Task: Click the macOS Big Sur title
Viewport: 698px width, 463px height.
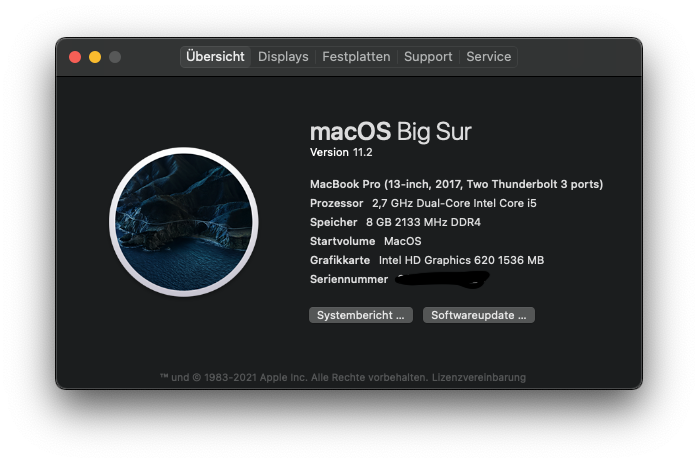Action: [x=390, y=132]
